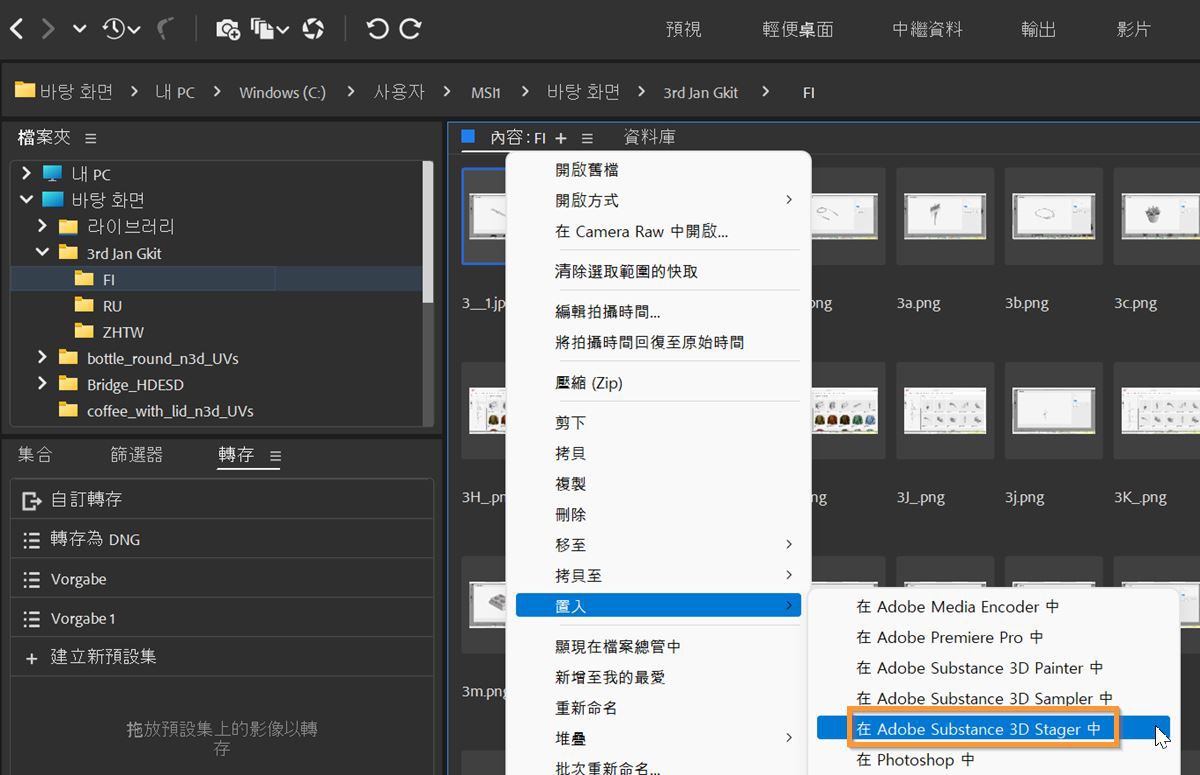
Task: Select the Vorgabe 1 preset
Action: pyautogui.click(x=222, y=619)
